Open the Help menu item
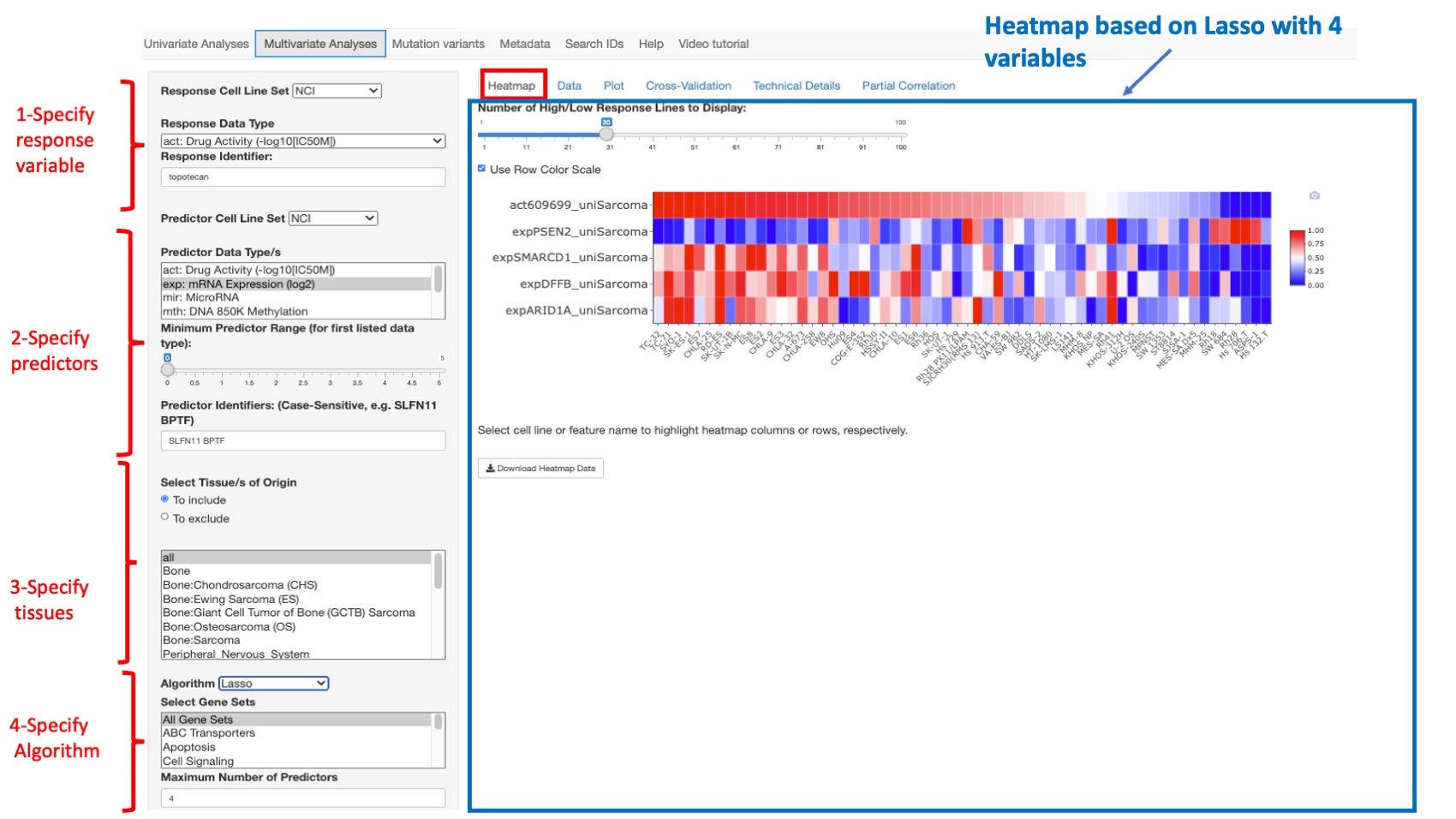 coord(650,44)
